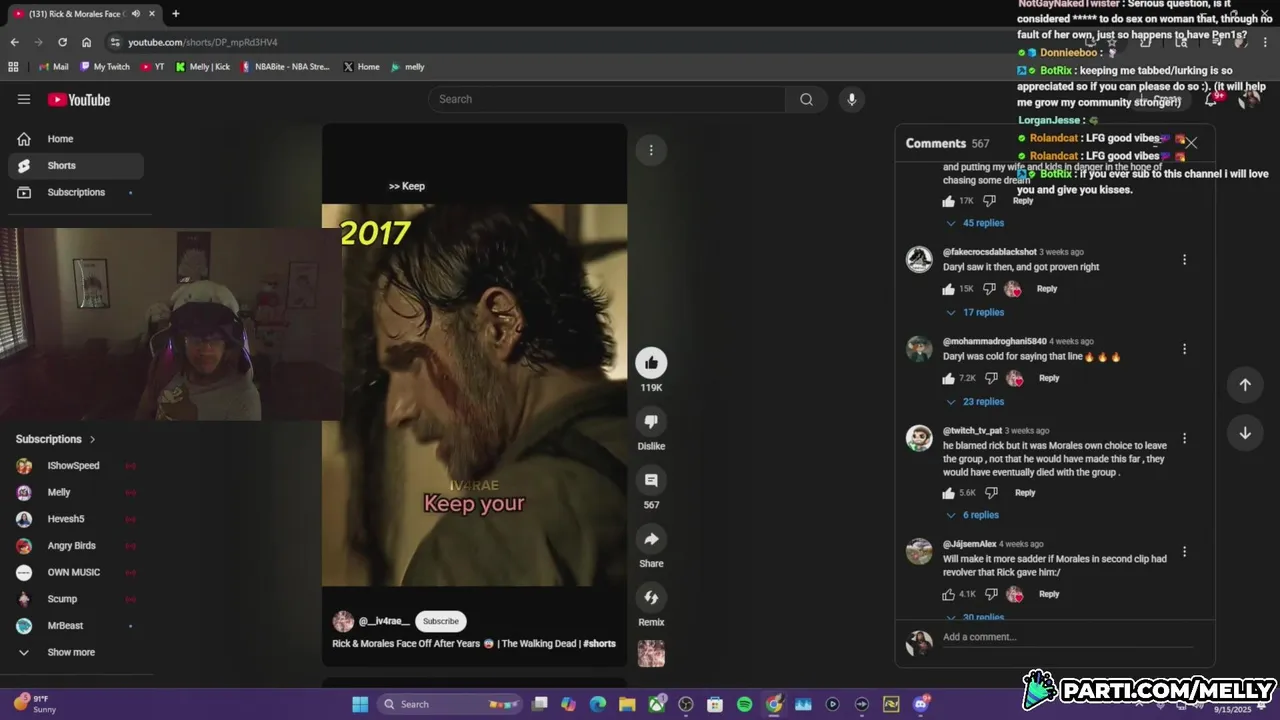Image resolution: width=1280 pixels, height=720 pixels.
Task: Open the Melly | Kick bookmark
Action: pyautogui.click(x=203, y=67)
